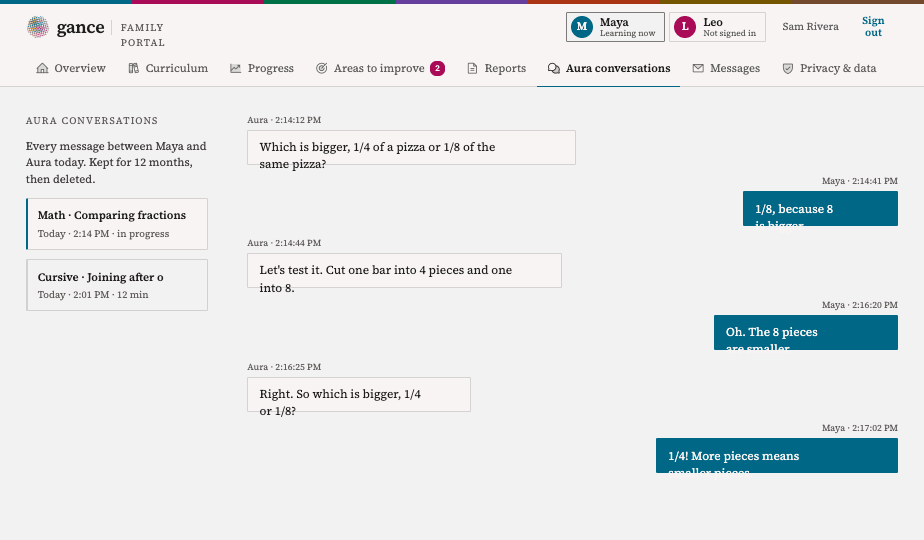
Task: Go to the Curriculum tab
Action: 168,68
